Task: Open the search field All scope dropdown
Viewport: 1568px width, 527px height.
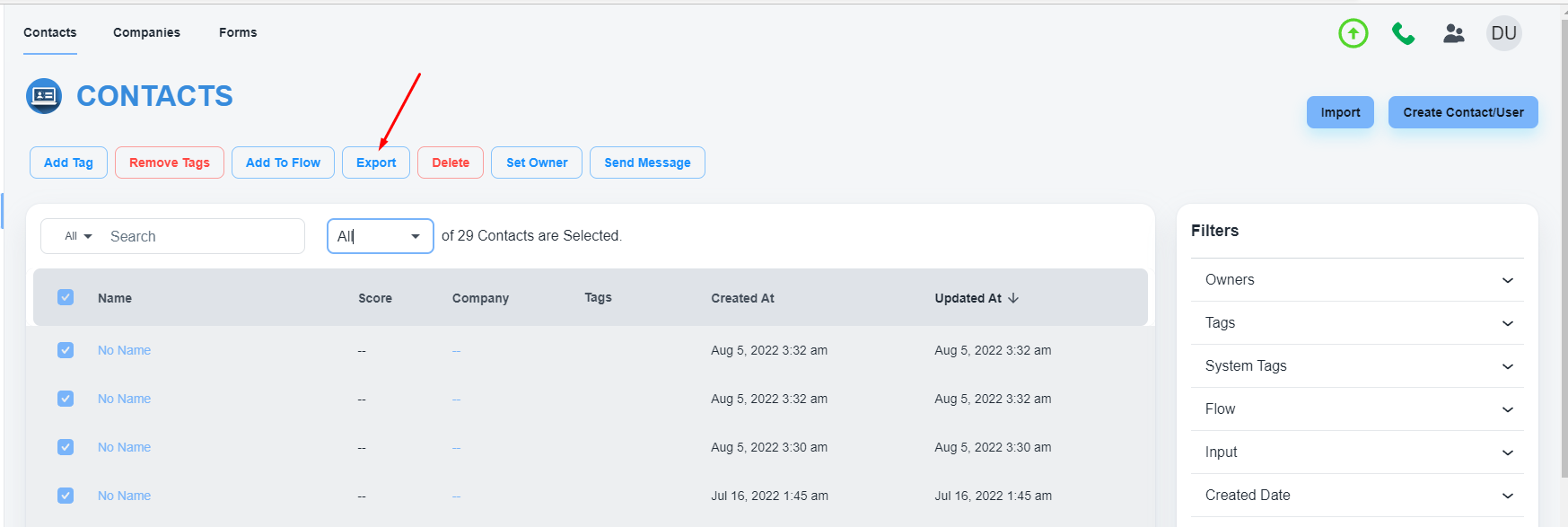Action: pyautogui.click(x=78, y=236)
